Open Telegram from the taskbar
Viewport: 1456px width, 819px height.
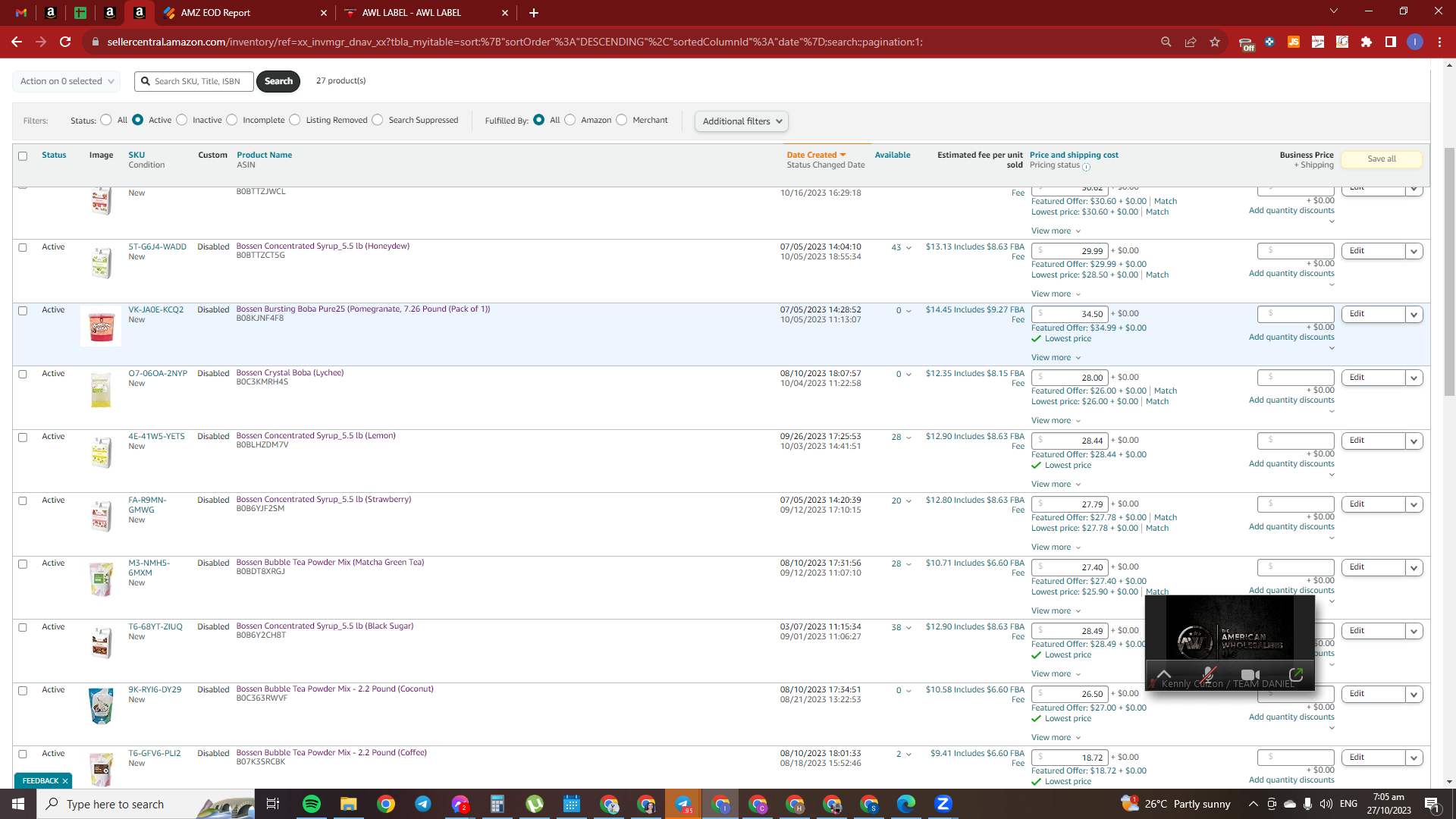(x=422, y=804)
